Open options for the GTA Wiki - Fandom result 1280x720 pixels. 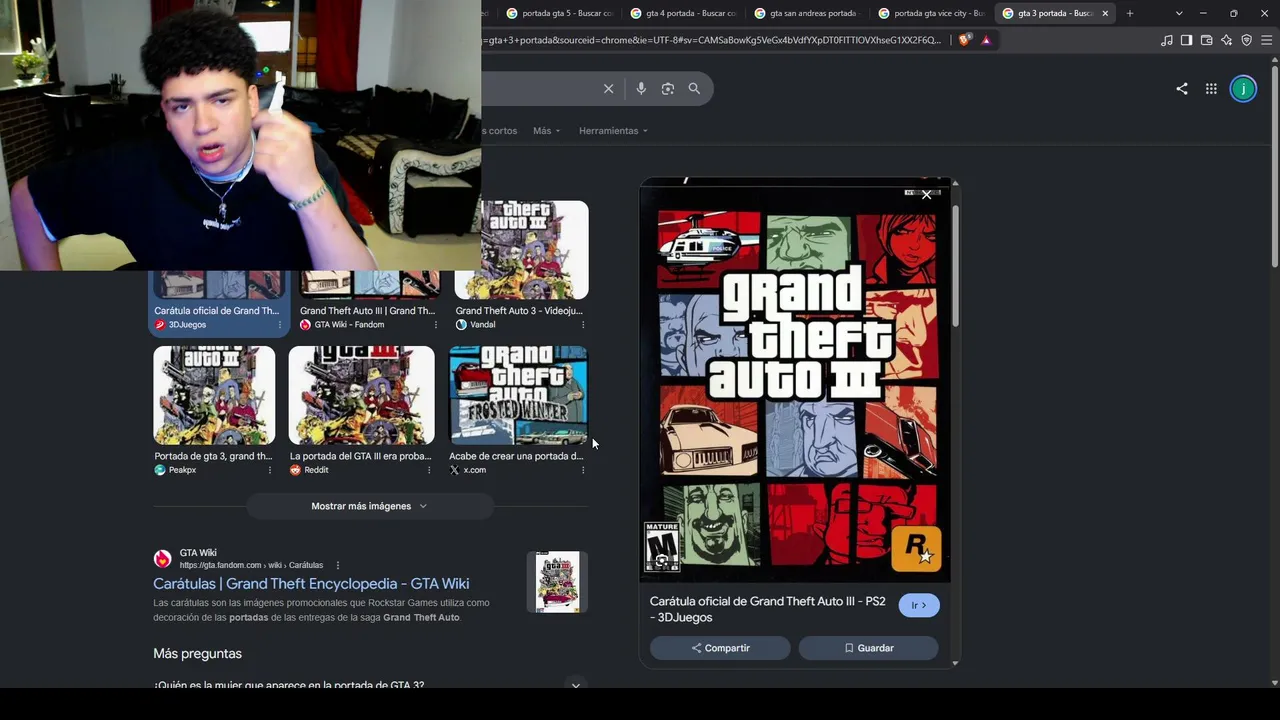click(435, 325)
